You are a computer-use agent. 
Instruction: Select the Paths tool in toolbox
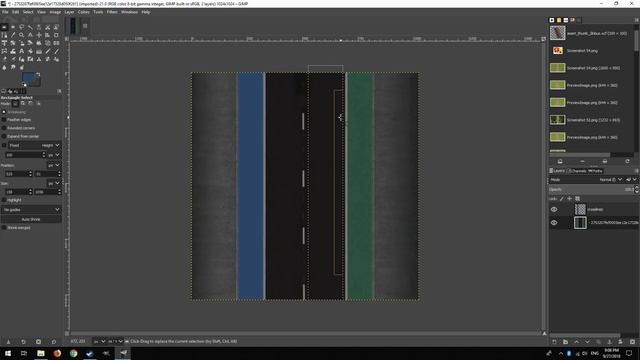click(x=4, y=35)
